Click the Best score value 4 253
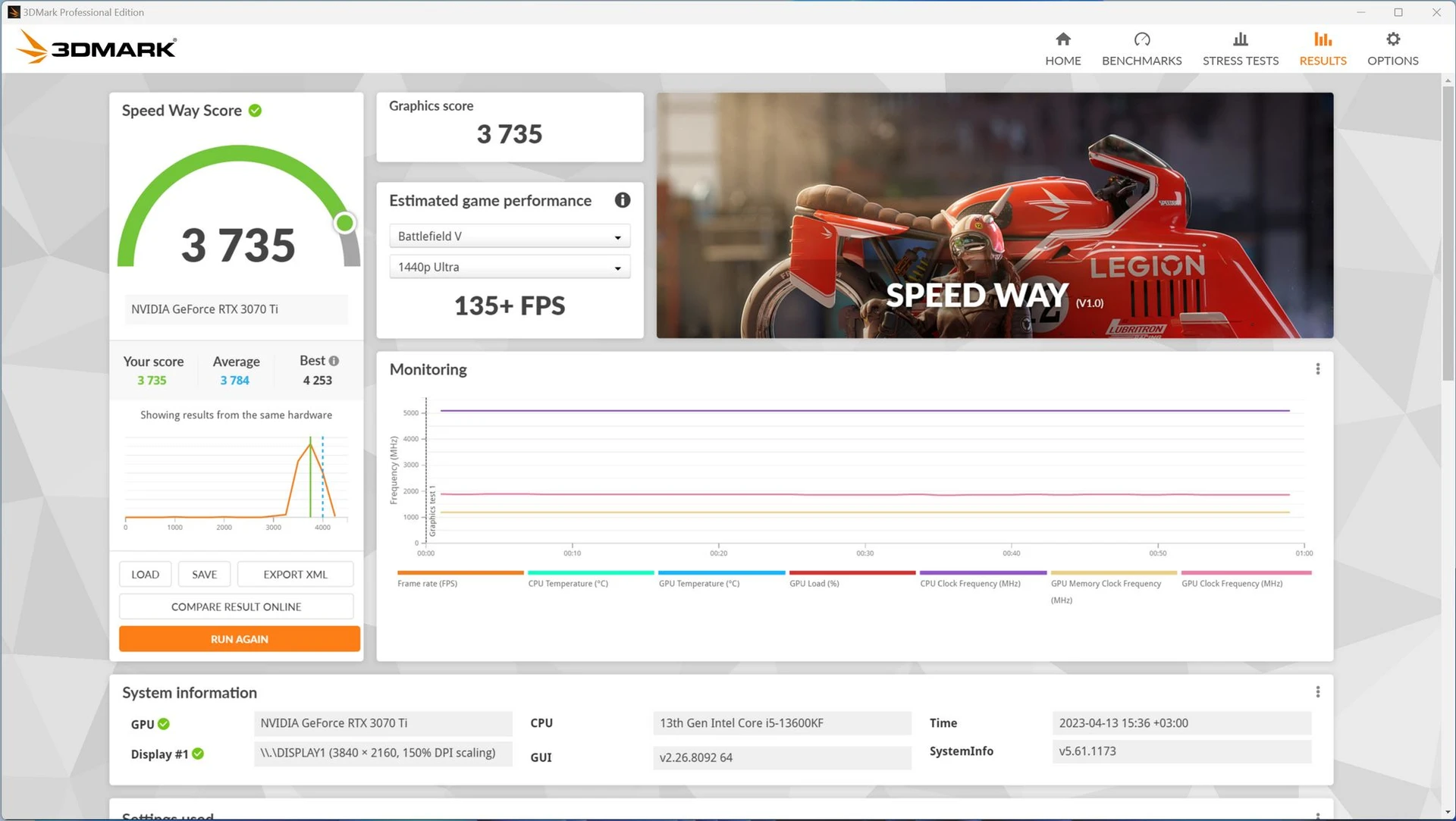The image size is (1456, 821). pos(317,381)
